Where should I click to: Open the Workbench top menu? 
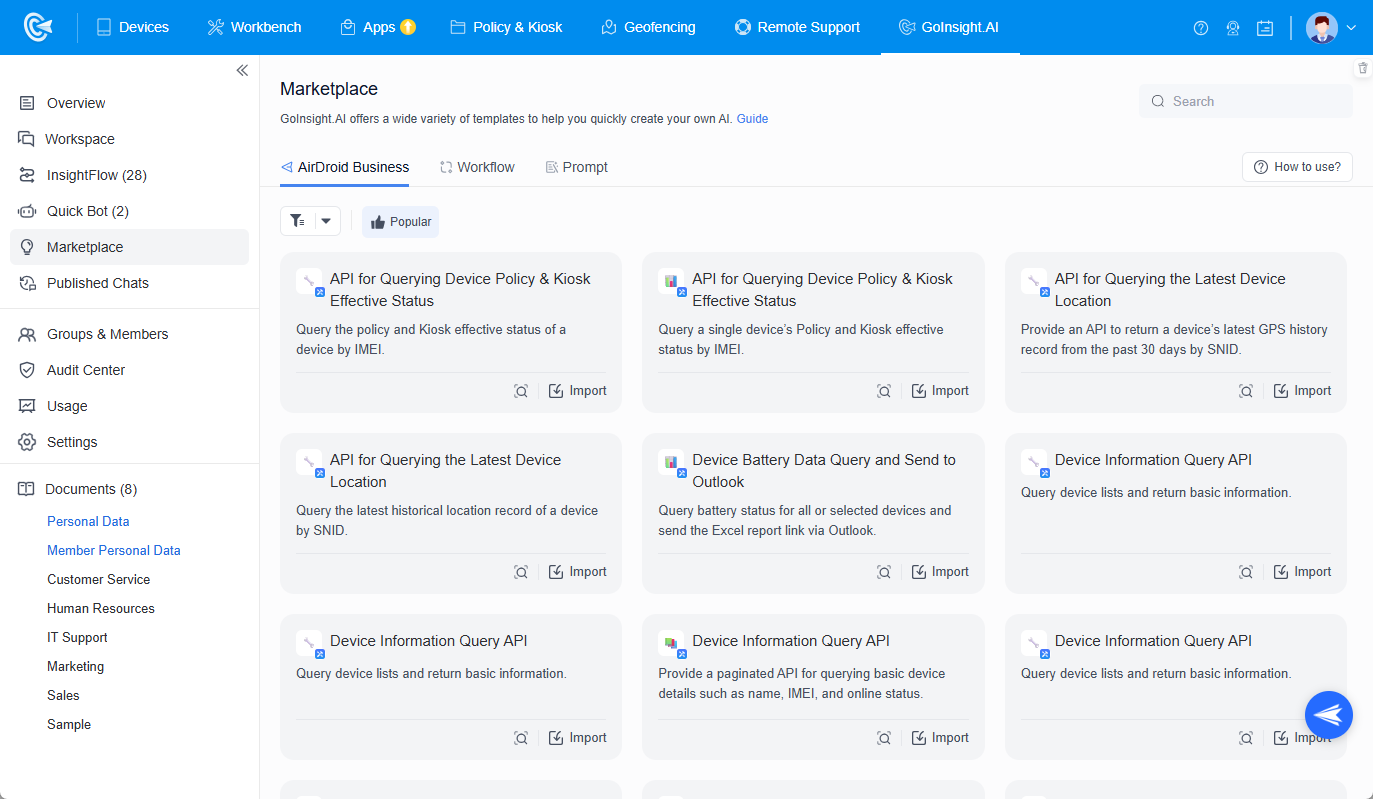[254, 27]
